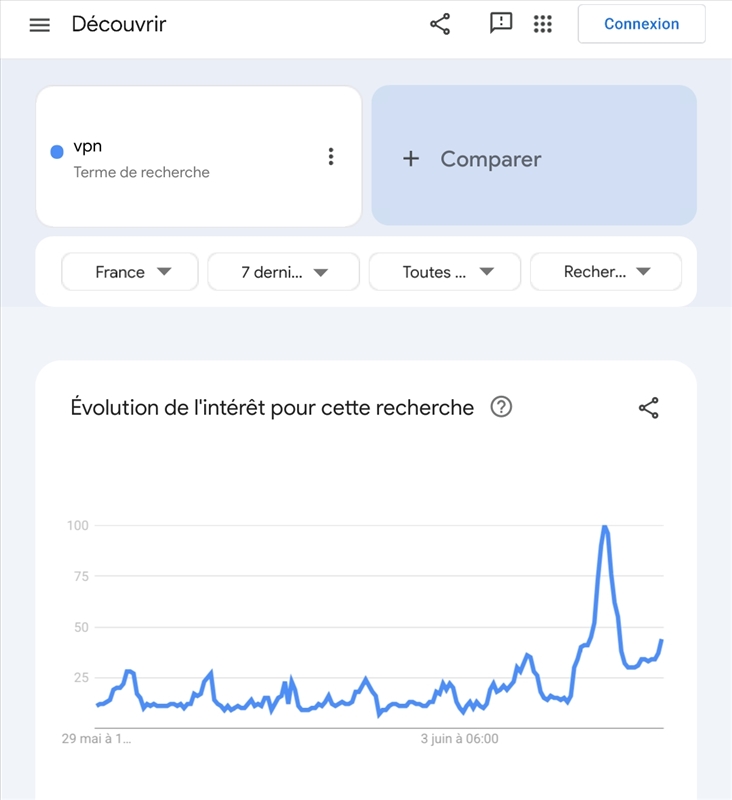Click the plus icon in Comparer
This screenshot has width=732, height=800.
click(411, 159)
